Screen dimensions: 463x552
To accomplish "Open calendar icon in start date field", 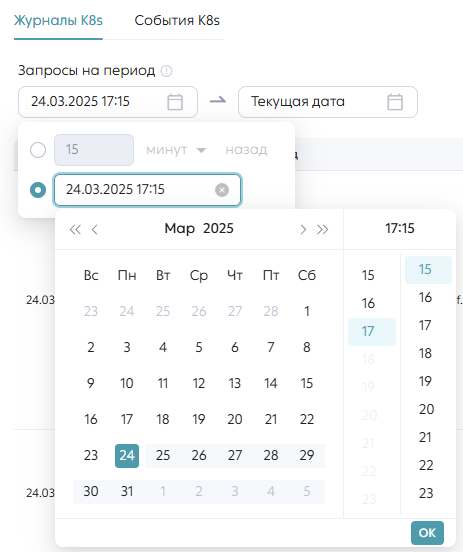I will (x=175, y=102).
